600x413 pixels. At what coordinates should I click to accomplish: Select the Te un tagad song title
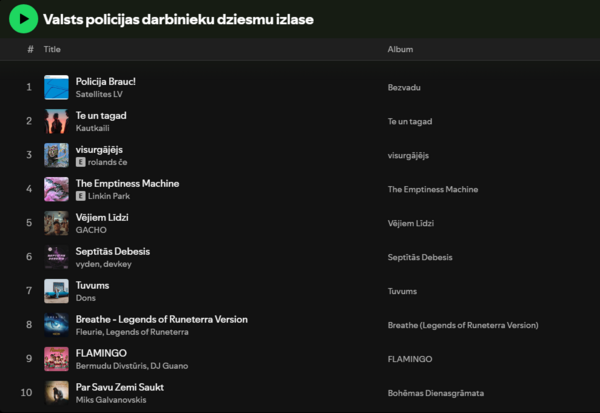click(x=101, y=116)
